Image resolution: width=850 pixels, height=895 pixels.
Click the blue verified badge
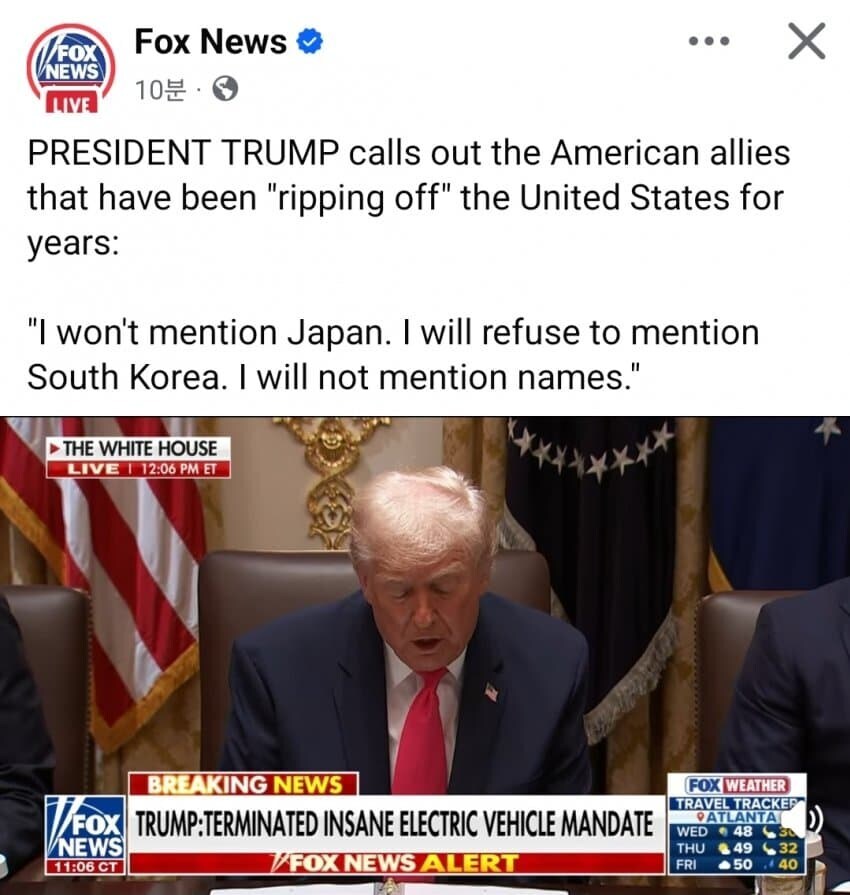click(311, 42)
